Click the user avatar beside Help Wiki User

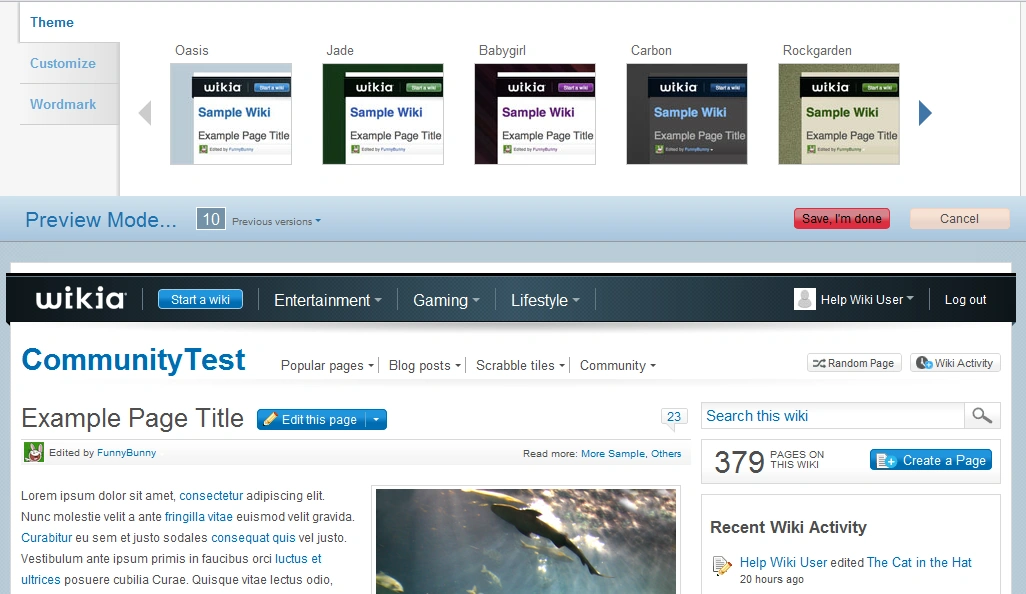[805, 299]
